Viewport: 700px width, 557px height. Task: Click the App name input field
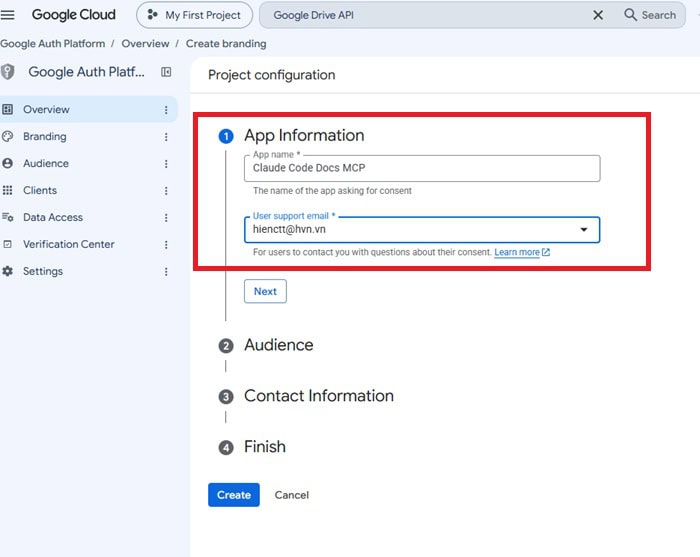(422, 168)
